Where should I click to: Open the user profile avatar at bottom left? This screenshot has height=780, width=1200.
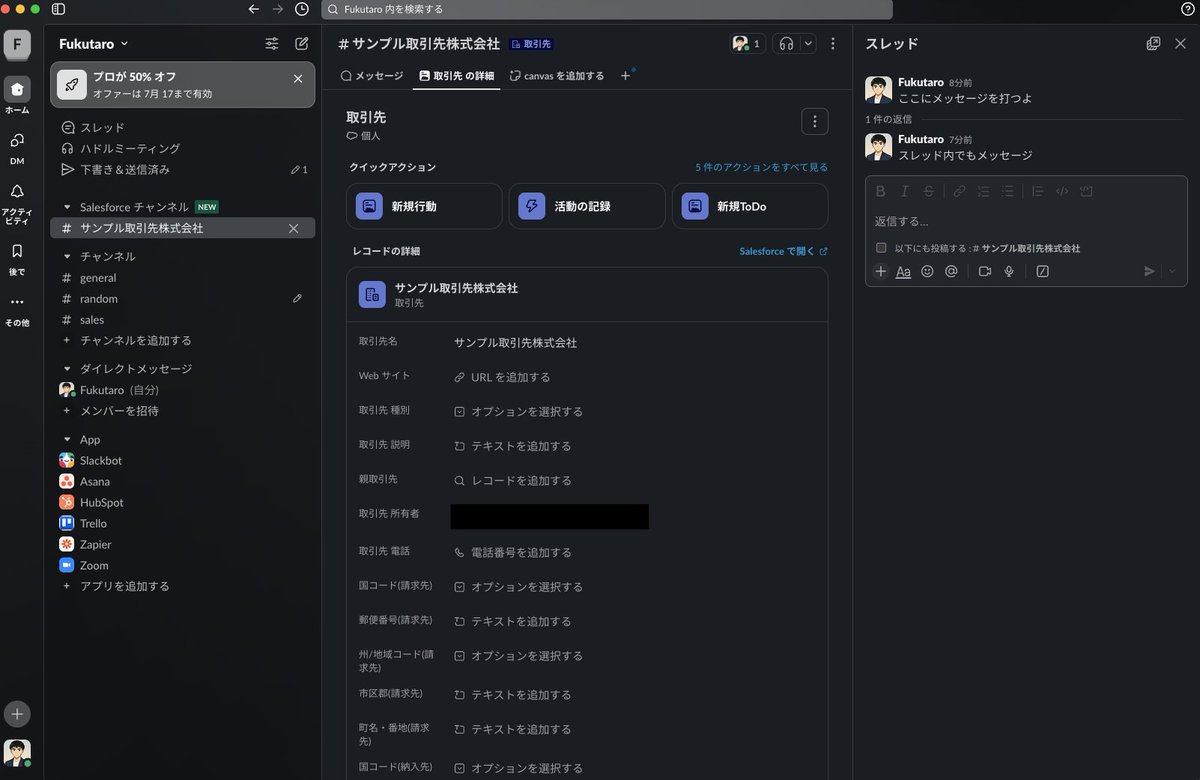[17, 752]
